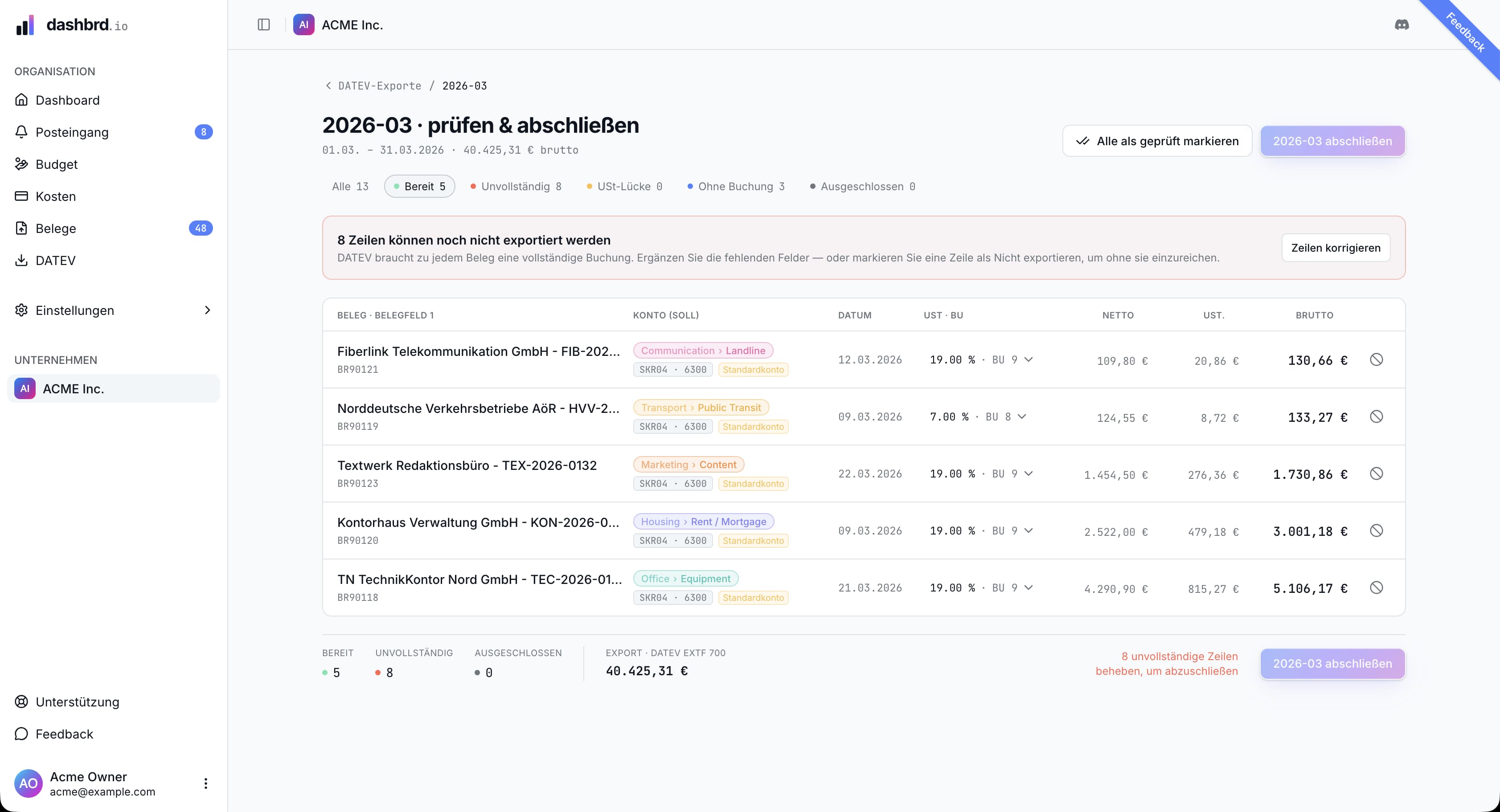Click the dashbrd.io logo

click(72, 24)
